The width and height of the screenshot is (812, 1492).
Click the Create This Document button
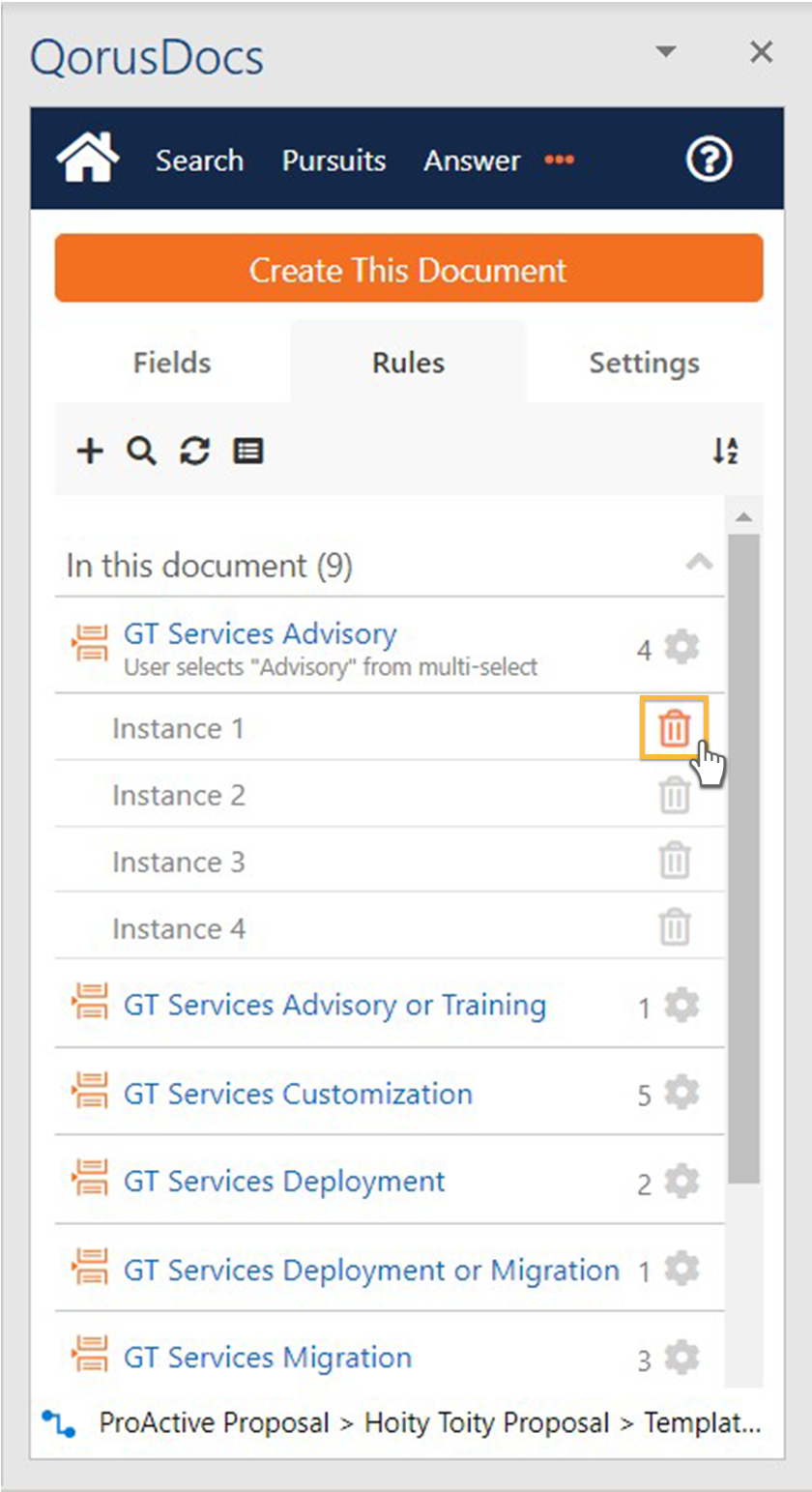point(409,269)
